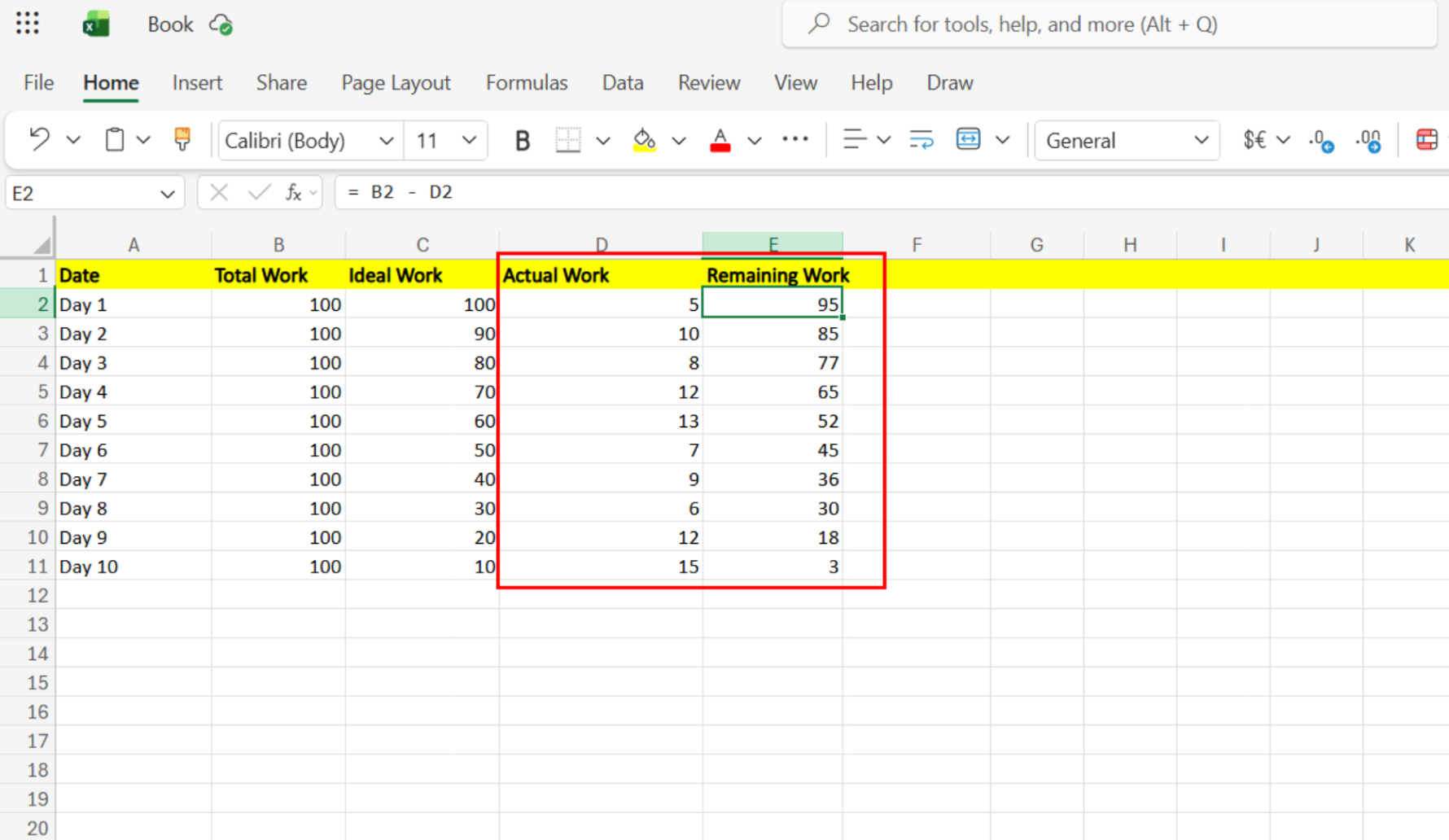Click the cloud saved status icon
This screenshot has width=1449, height=840.
pyautogui.click(x=221, y=25)
